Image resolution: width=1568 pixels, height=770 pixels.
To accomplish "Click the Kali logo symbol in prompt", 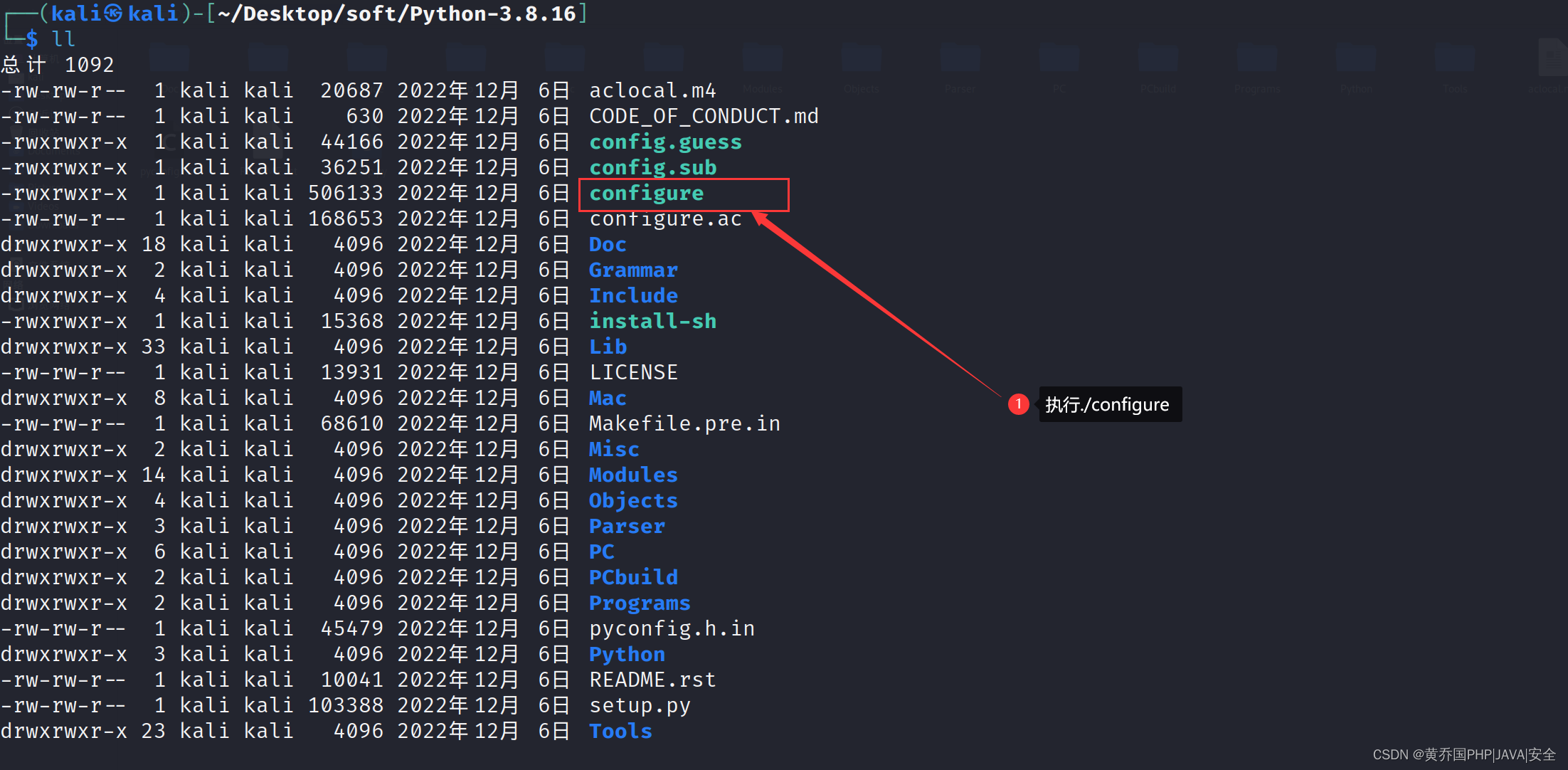I will [x=114, y=14].
